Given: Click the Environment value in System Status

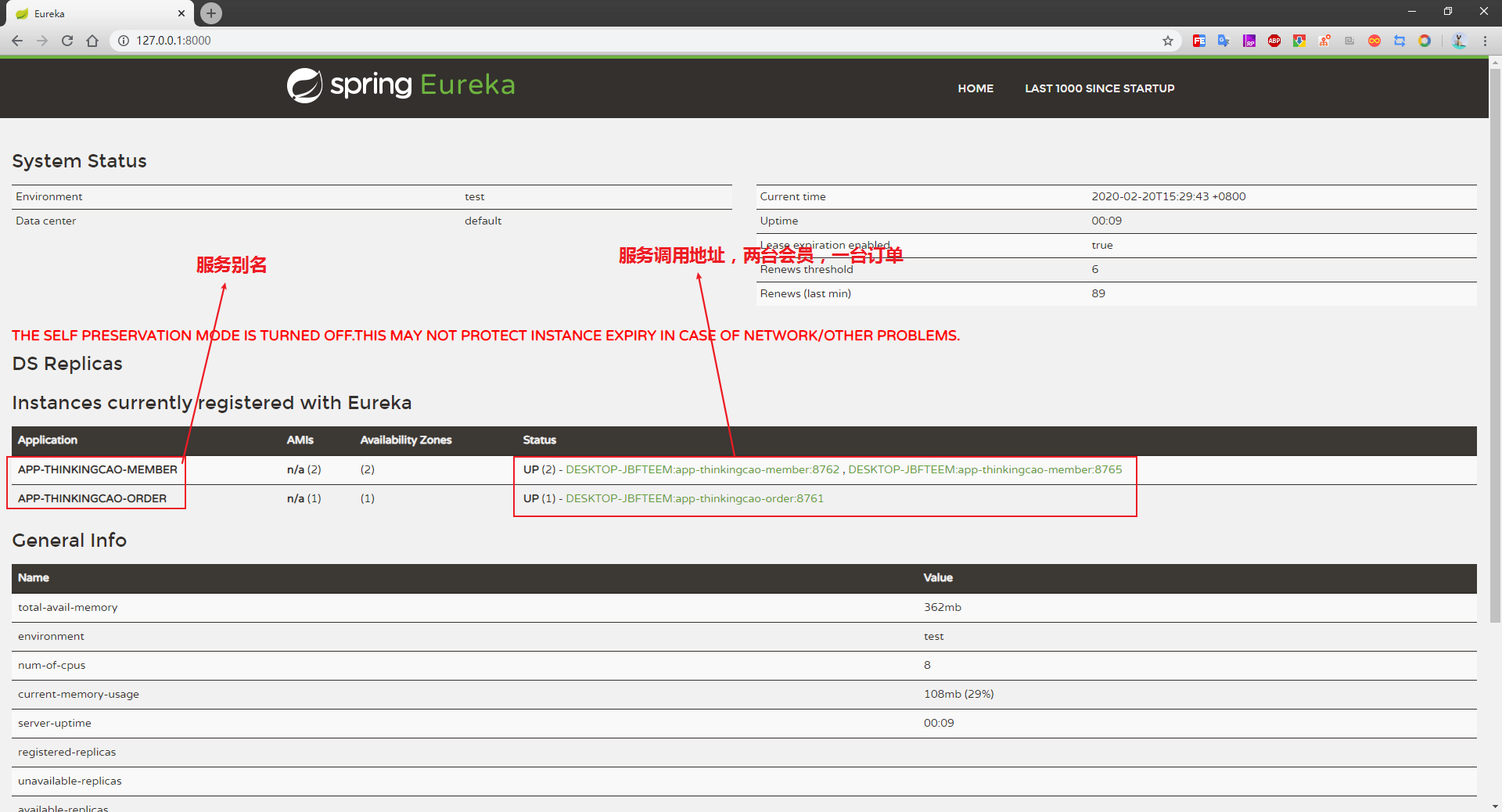Looking at the screenshot, I should click(x=474, y=196).
